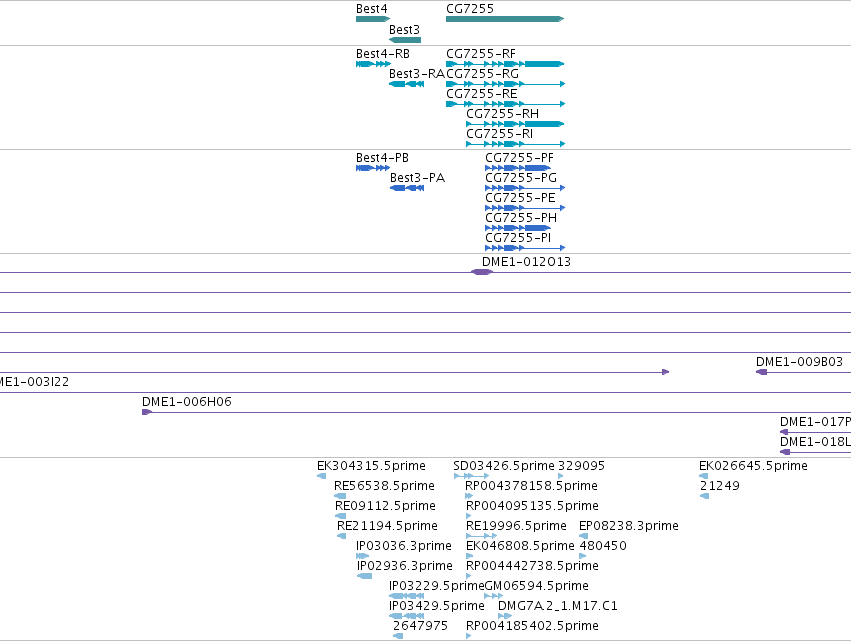Select the DME1-006H06 clone start
Viewport: 851px width, 641px height.
[x=147, y=412]
